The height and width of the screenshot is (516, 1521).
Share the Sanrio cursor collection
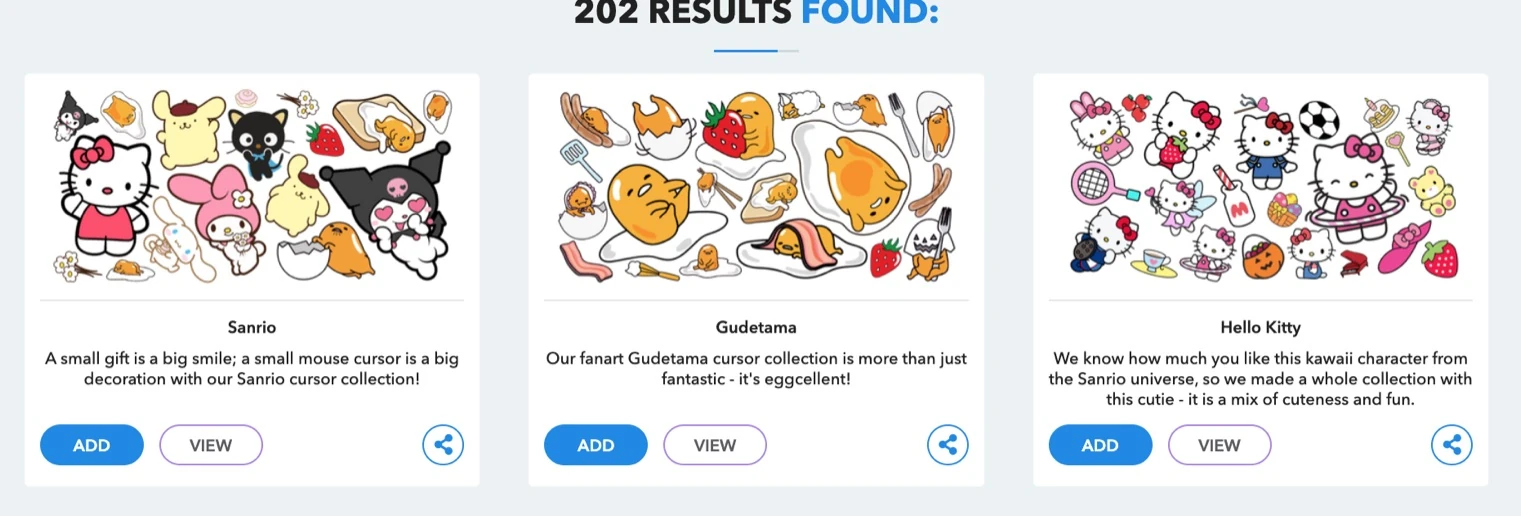click(x=443, y=445)
